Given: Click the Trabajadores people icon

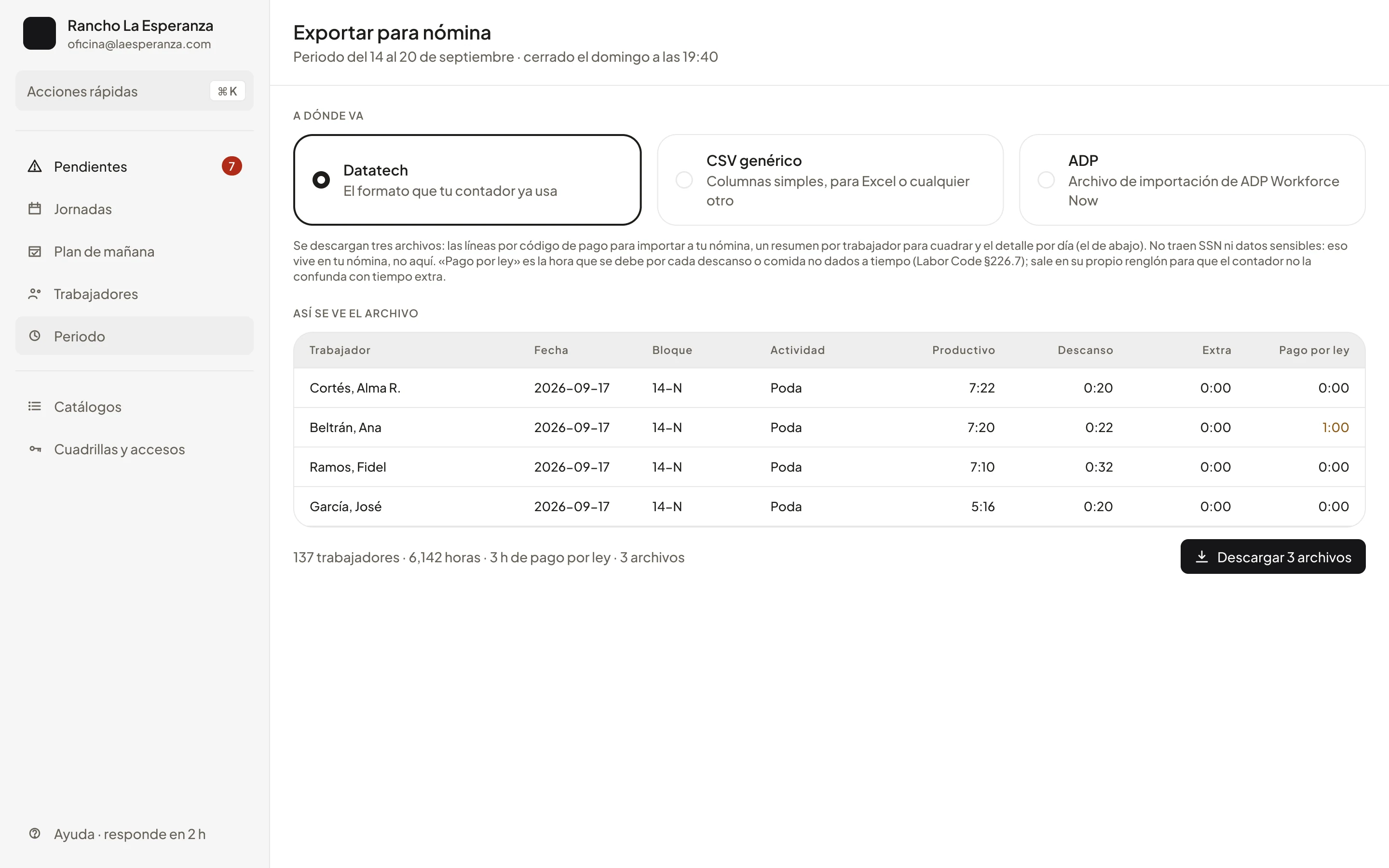Looking at the screenshot, I should 34,294.
